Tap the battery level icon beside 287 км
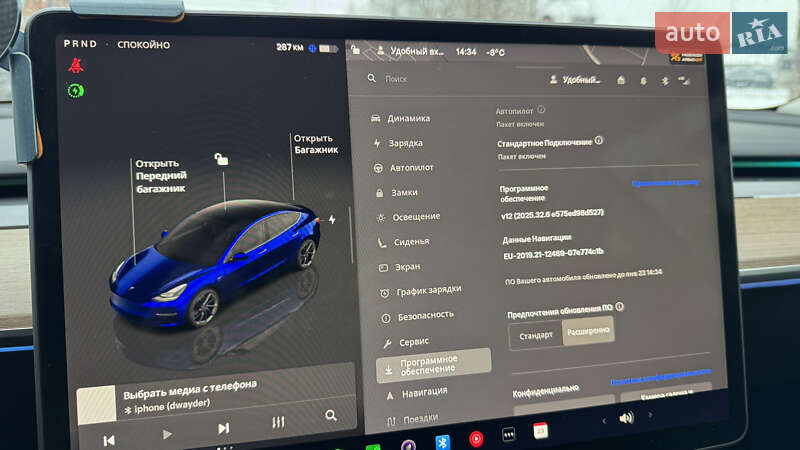 328,49
